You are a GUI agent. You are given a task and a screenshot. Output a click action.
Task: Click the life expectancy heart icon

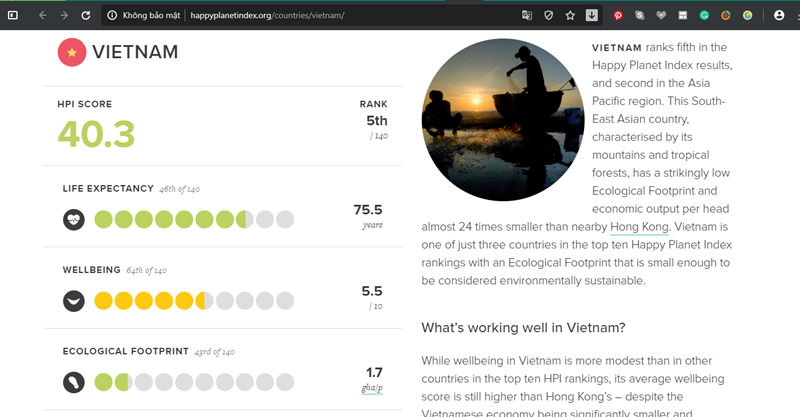coord(74,219)
